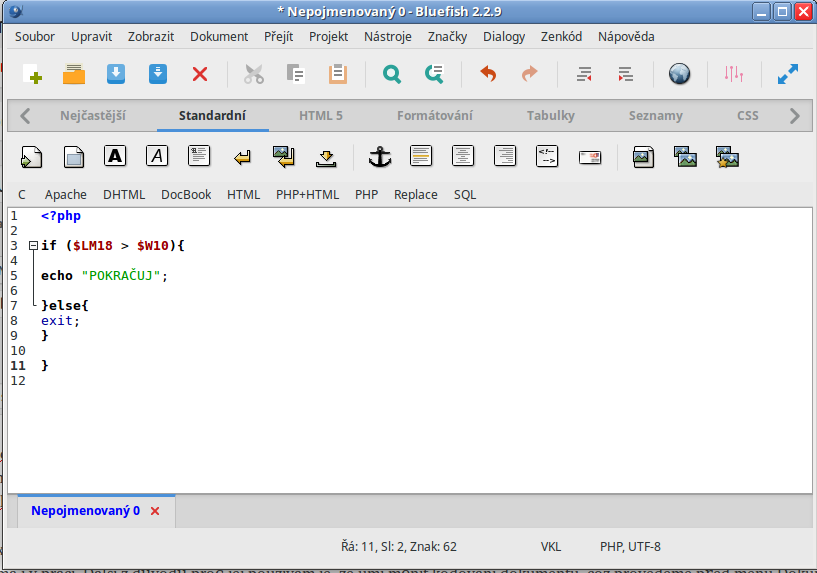
Task: Select the Nepojmenovaný 0 document tab
Action: tap(85, 510)
